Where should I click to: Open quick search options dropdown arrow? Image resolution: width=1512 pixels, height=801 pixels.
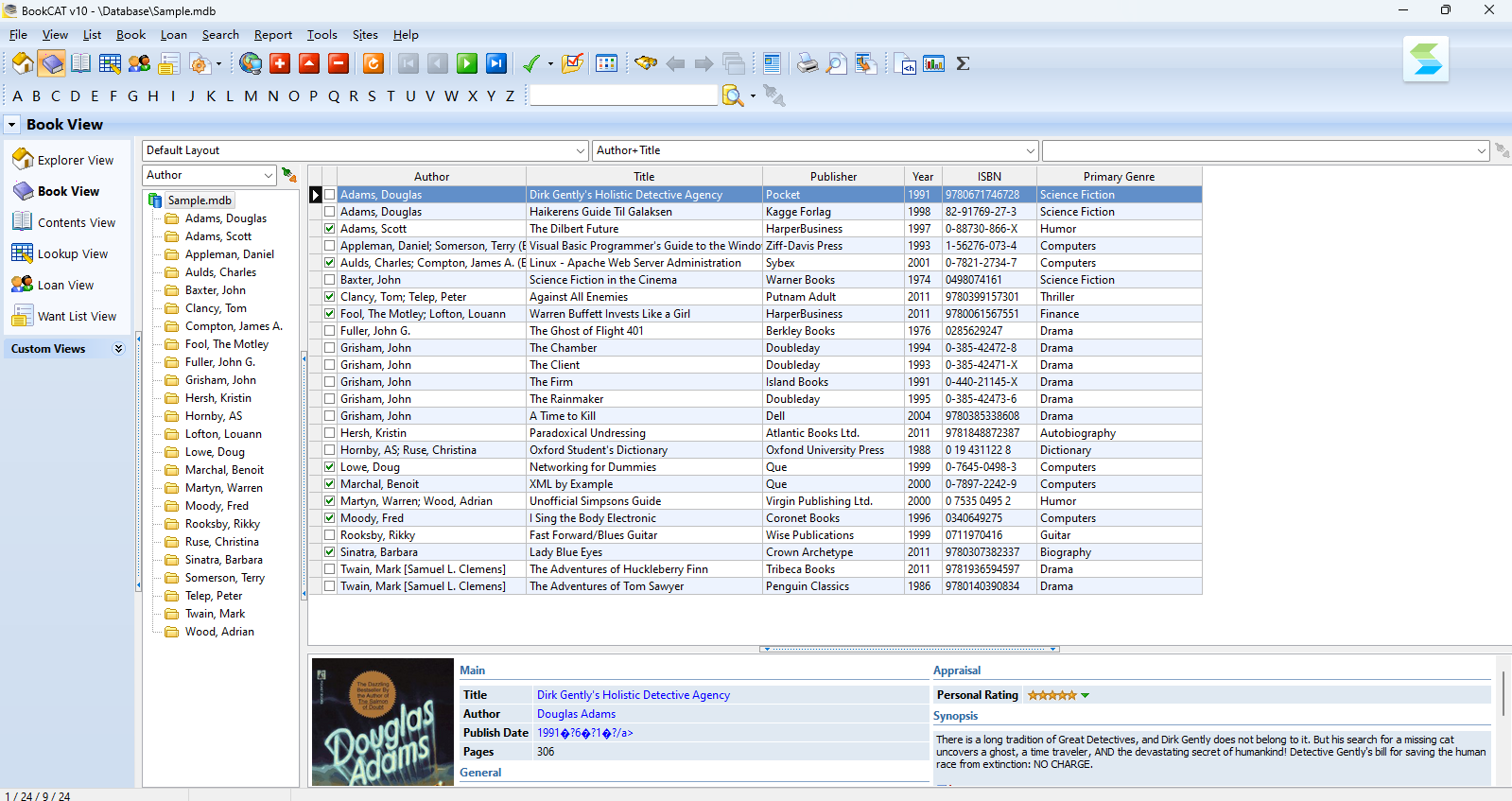pos(753,96)
